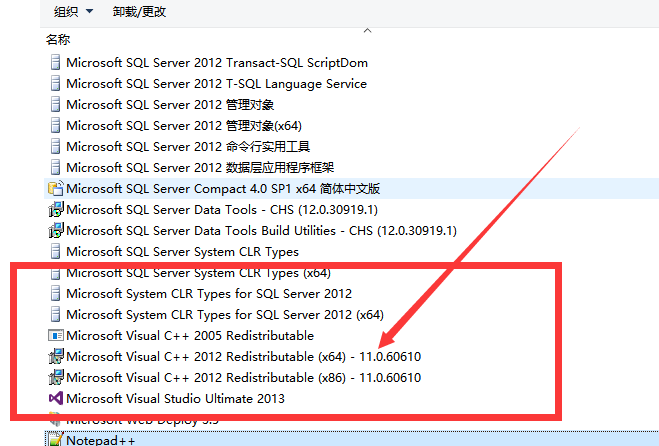Click the SQL Server Compact 4.0 SP1 installer icon

(x=56, y=188)
